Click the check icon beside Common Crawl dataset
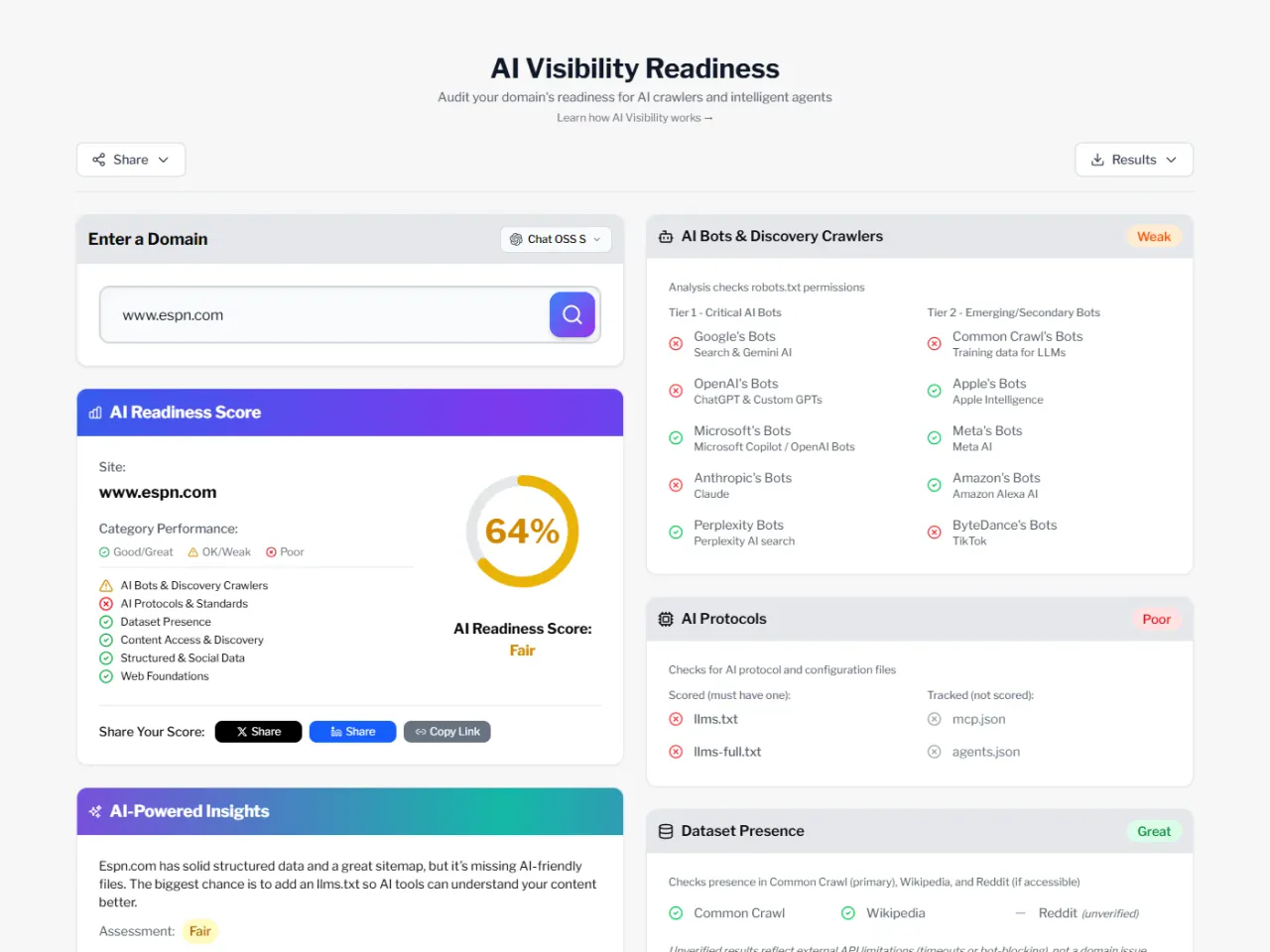Viewport: 1270px width, 952px height. tap(676, 913)
